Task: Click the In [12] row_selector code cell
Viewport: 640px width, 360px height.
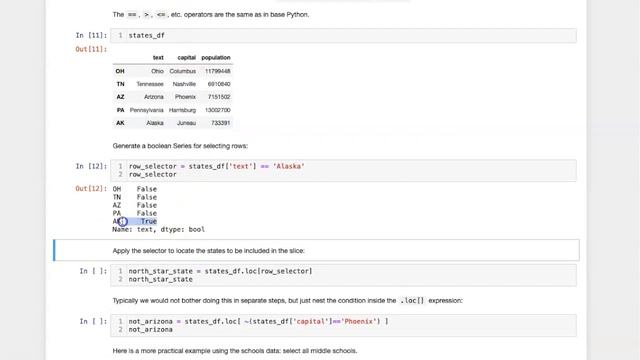Action: click(x=343, y=170)
